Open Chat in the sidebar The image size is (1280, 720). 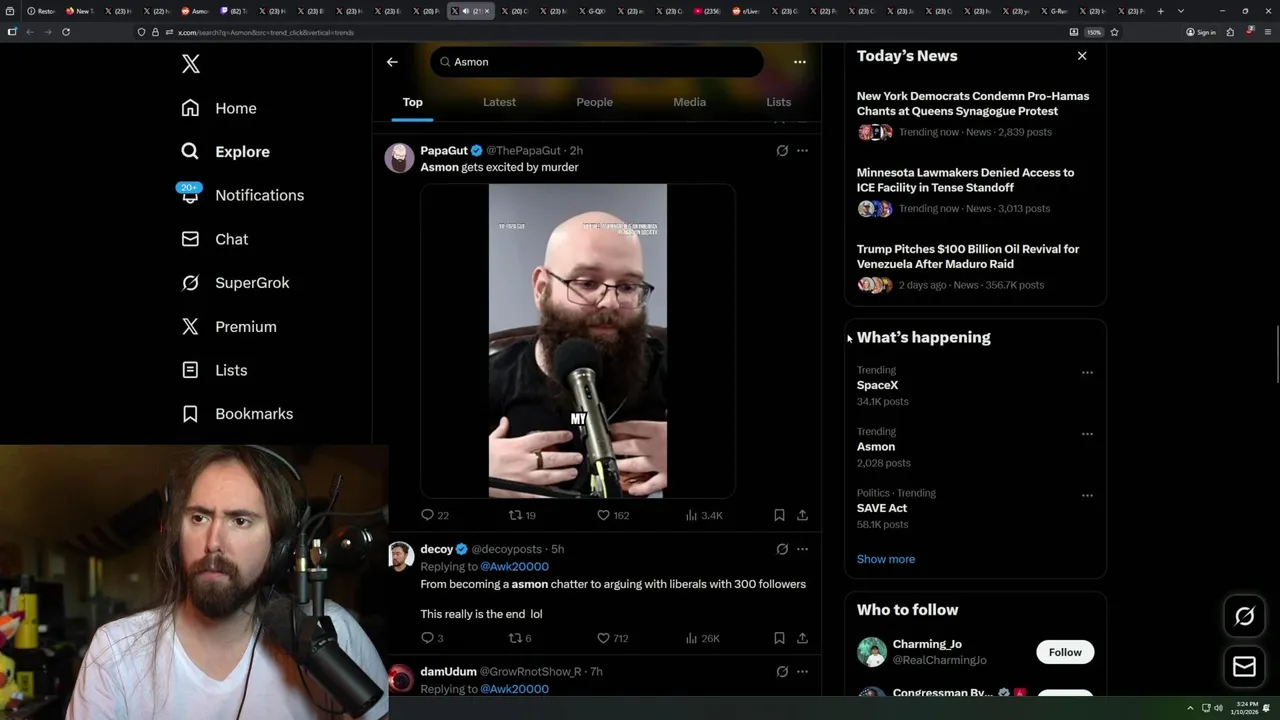(x=215, y=239)
